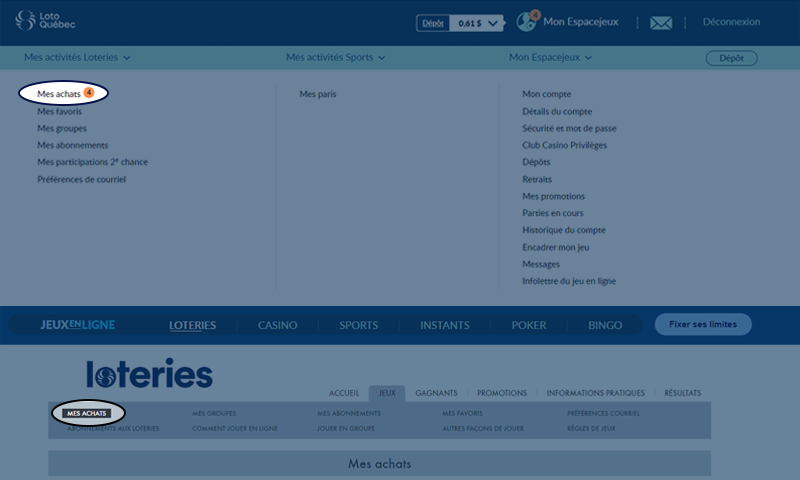Click COMMENT JOUER EN LIGNE link
Screen dimensions: 800x480
pyautogui.click(x=235, y=428)
